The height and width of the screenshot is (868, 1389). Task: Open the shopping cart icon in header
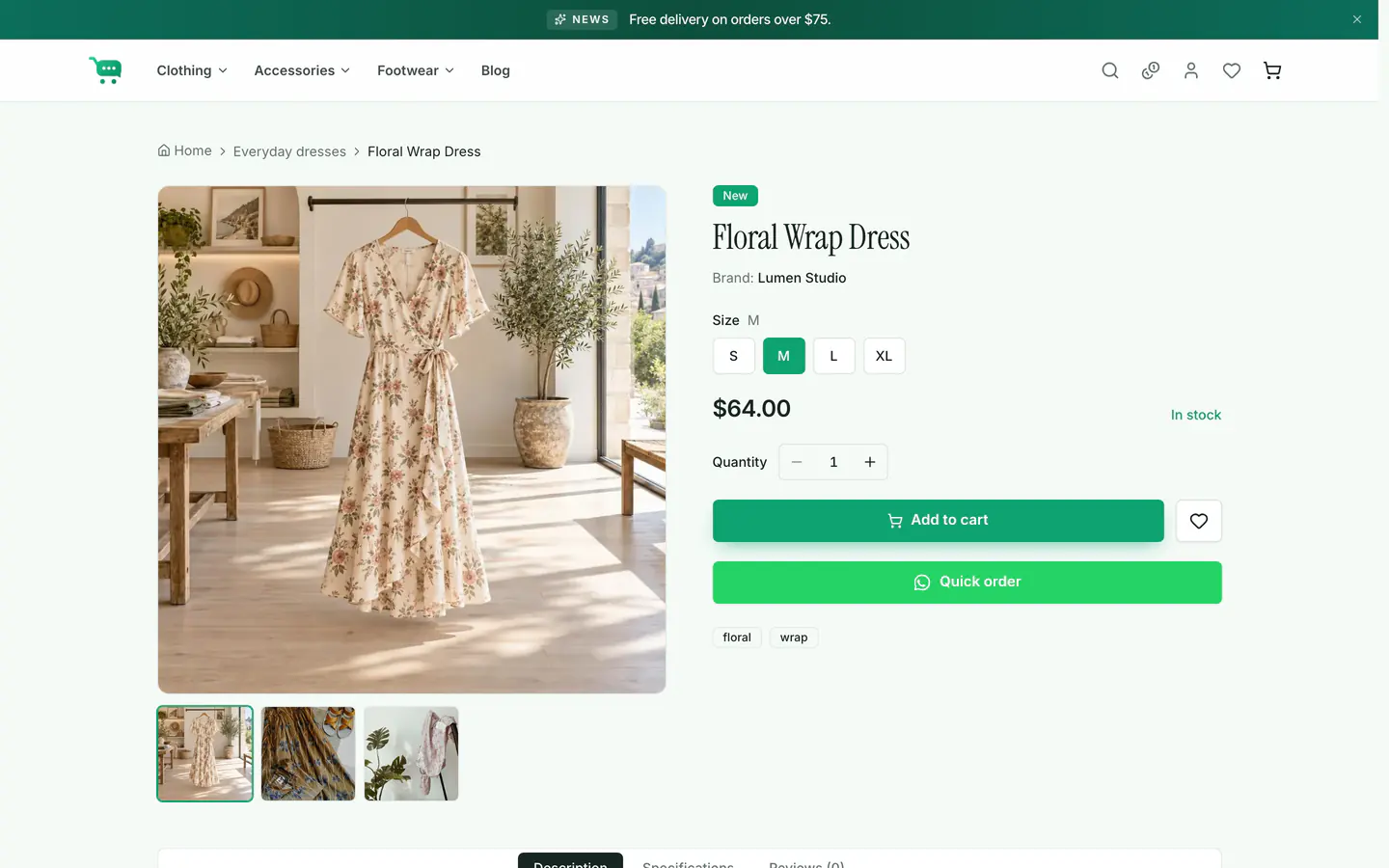1272,70
